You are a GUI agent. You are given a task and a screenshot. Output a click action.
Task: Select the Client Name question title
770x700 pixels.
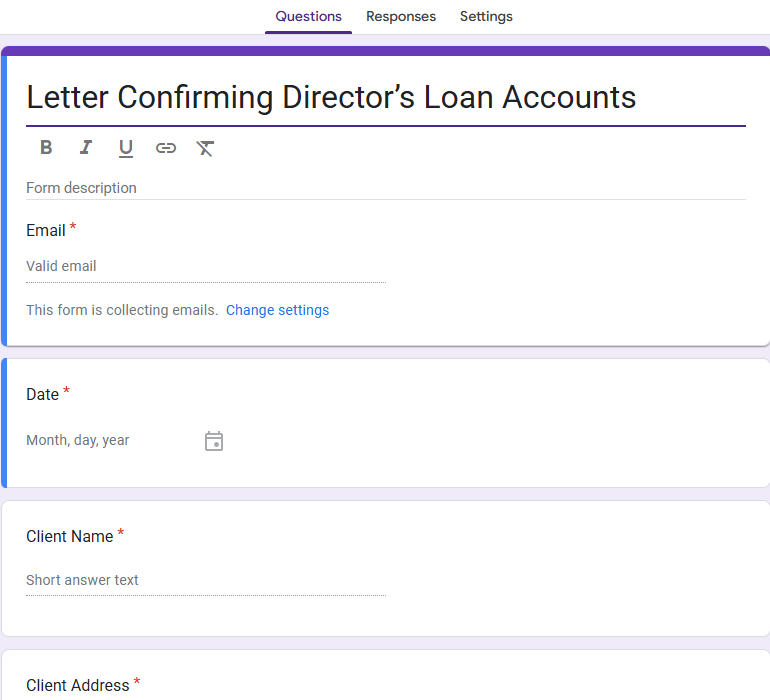tap(70, 536)
